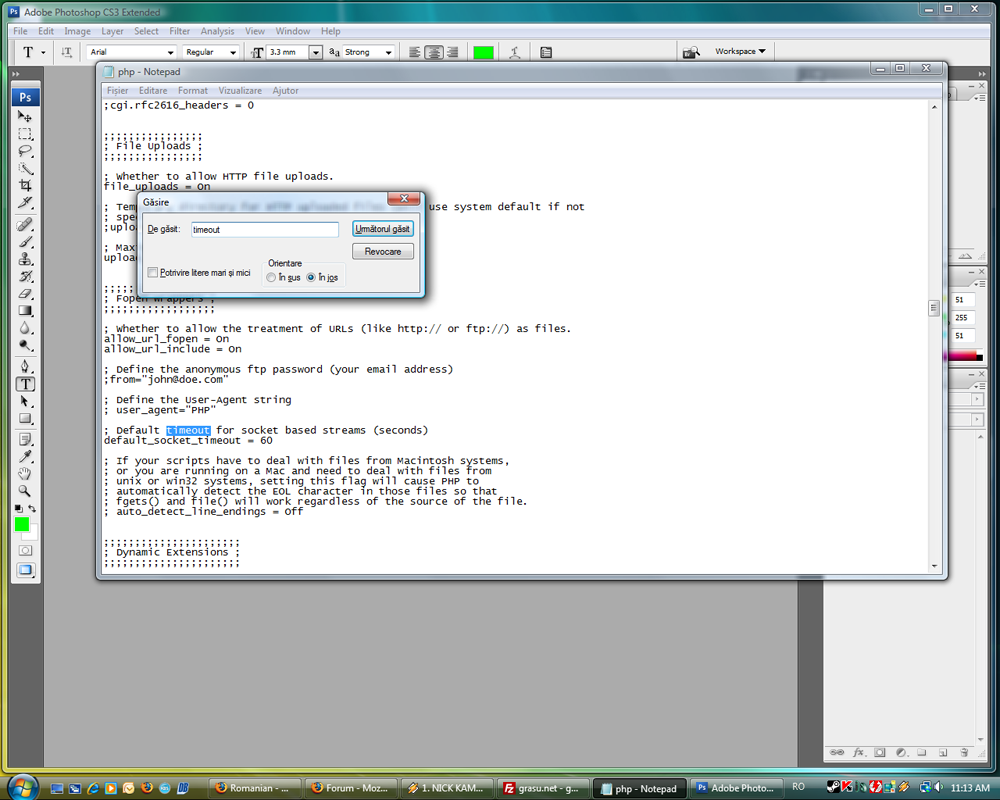Viewport: 1000px width, 800px height.
Task: Open the Filter menu in Photoshop
Action: [179, 31]
